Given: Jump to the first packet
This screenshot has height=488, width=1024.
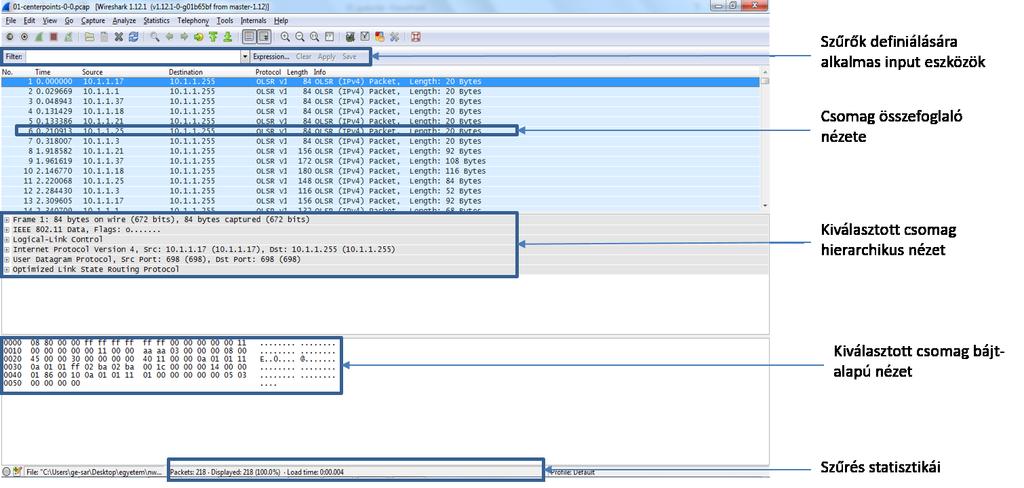Looking at the screenshot, I should pos(213,37).
